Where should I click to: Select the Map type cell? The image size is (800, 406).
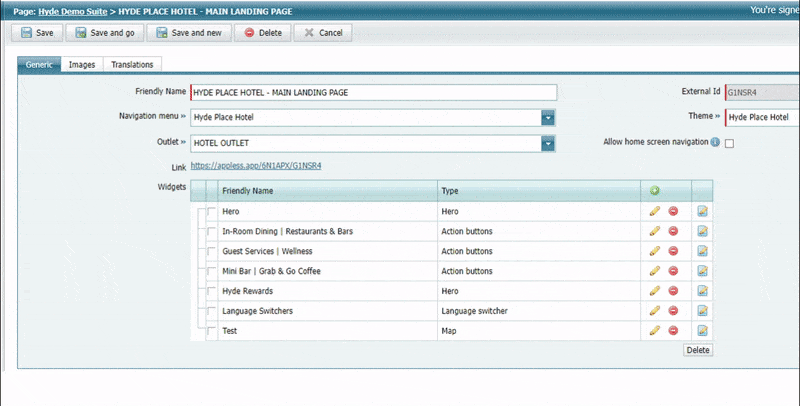539,331
